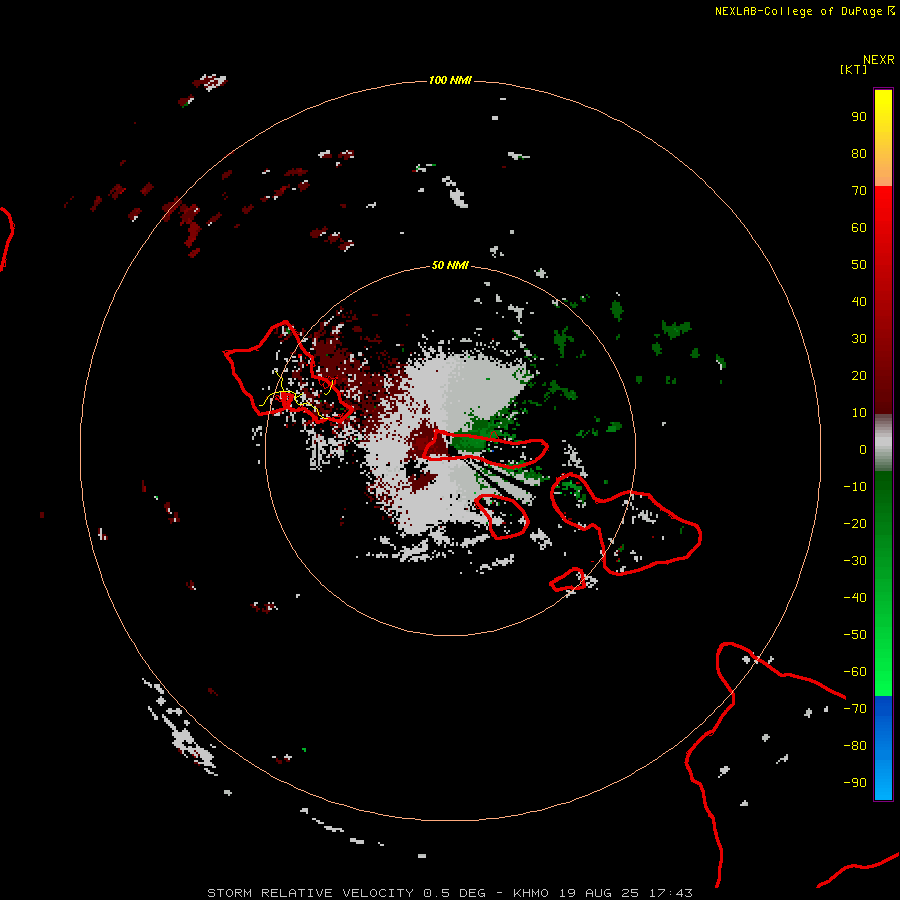Choose the positive 30 scale label

tap(859, 339)
